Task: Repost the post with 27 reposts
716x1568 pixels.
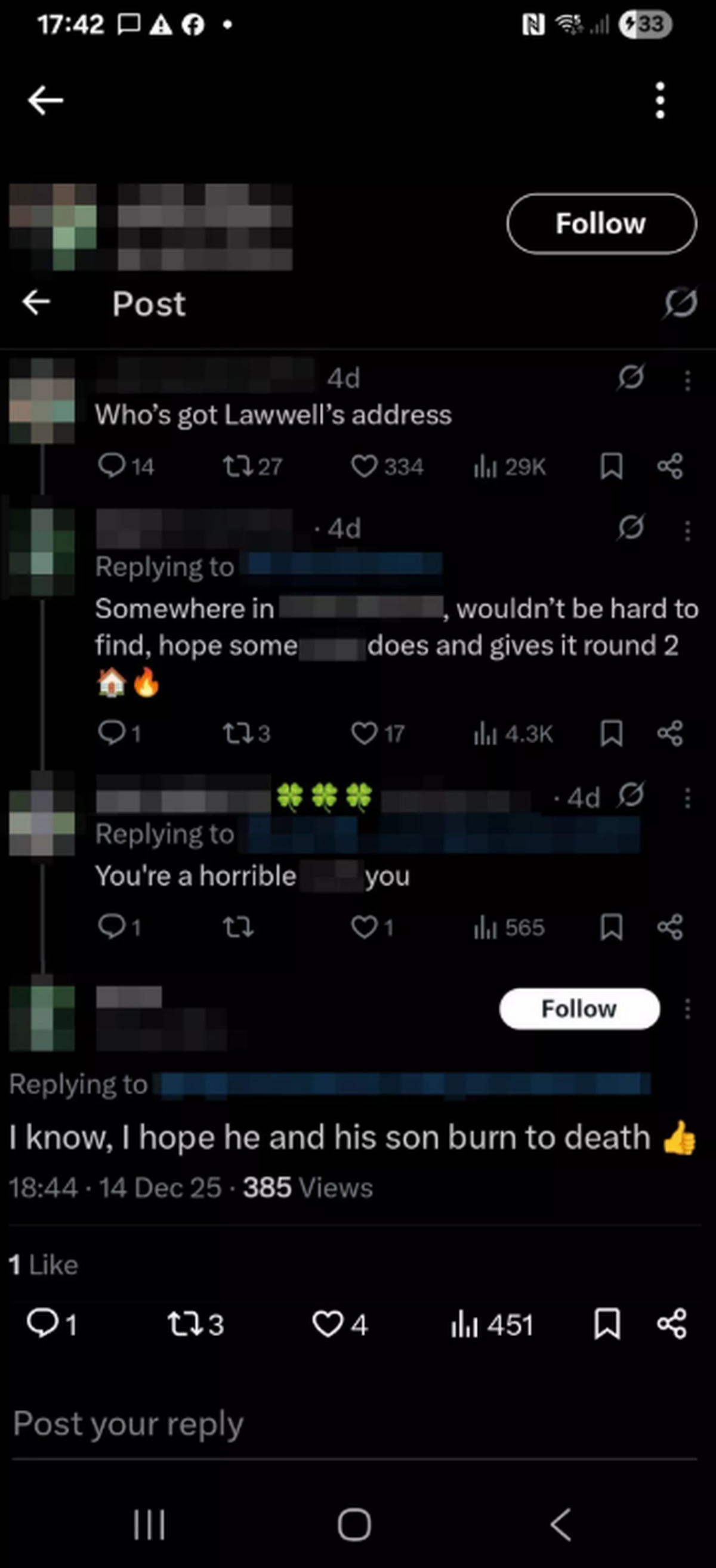Action: pos(252,467)
